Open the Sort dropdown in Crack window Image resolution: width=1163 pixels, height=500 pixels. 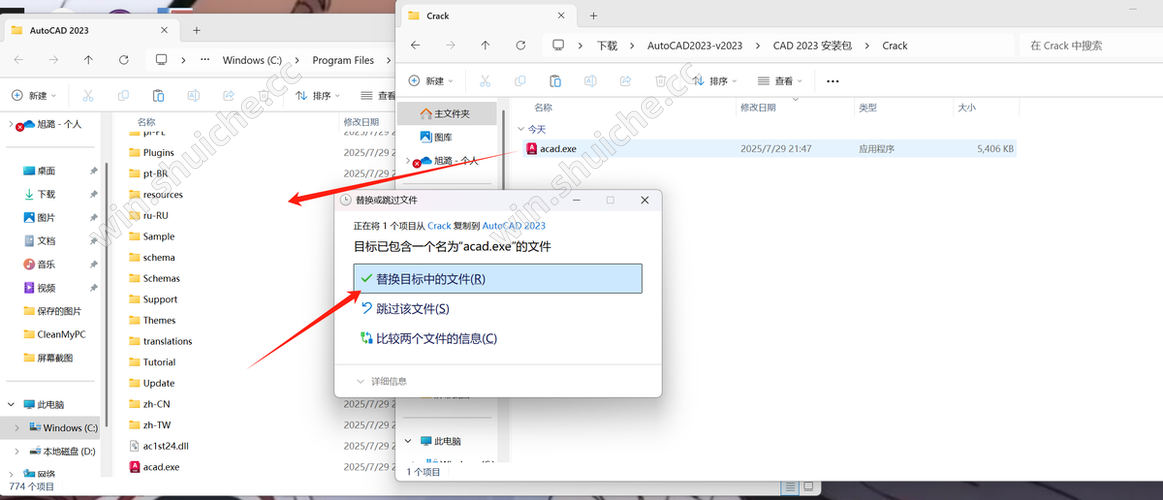tap(714, 81)
